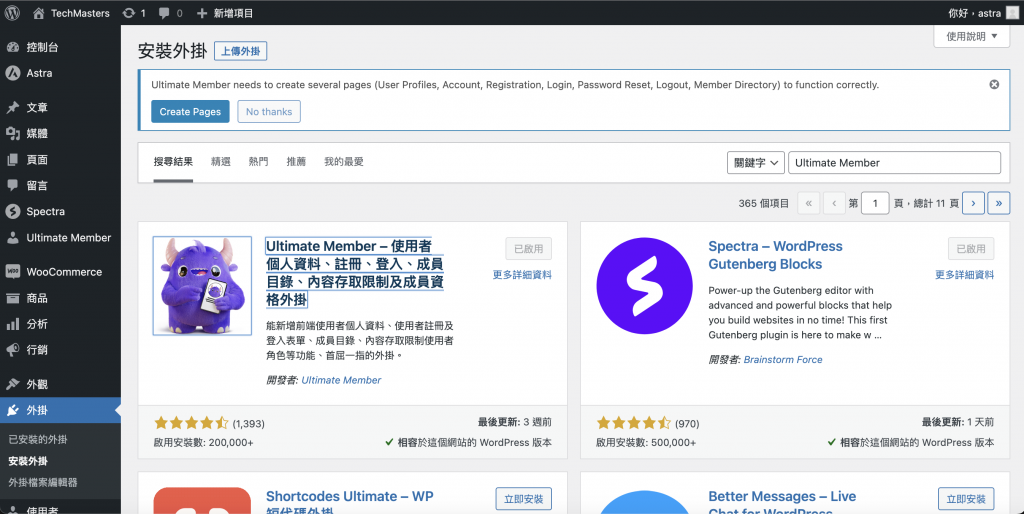Open the Brainstorm Force developer link
This screenshot has height=514, width=1024.
(x=782, y=359)
